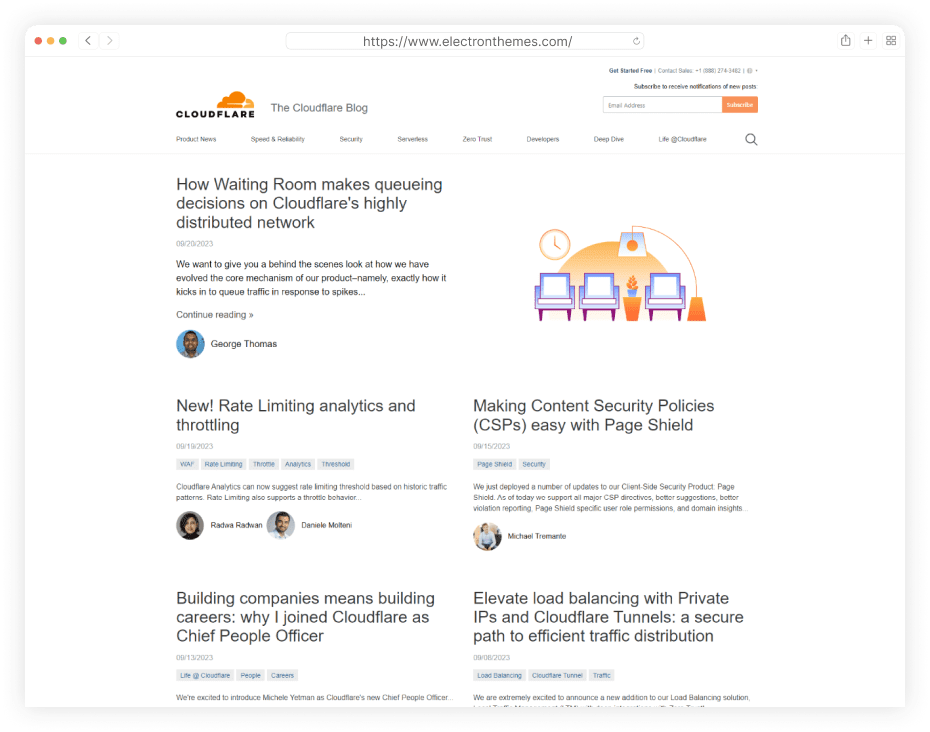The height and width of the screenshot is (732, 930).
Task: Click the Cloudflare logo
Action: (x=215, y=105)
